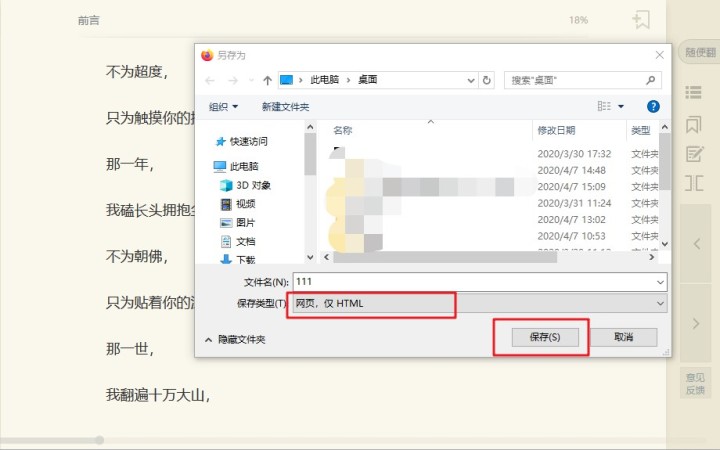Go up one folder level arrow

click(x=267, y=80)
